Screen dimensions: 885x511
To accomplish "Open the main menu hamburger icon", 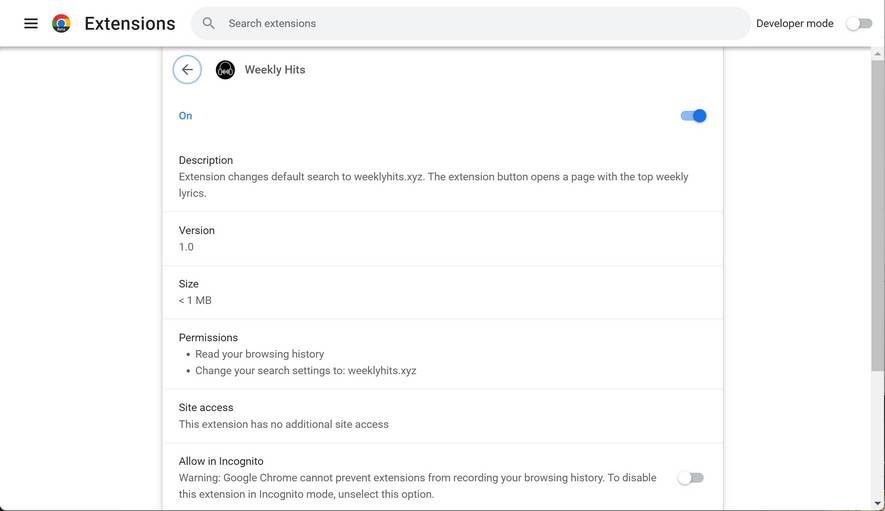I will 31,23.
